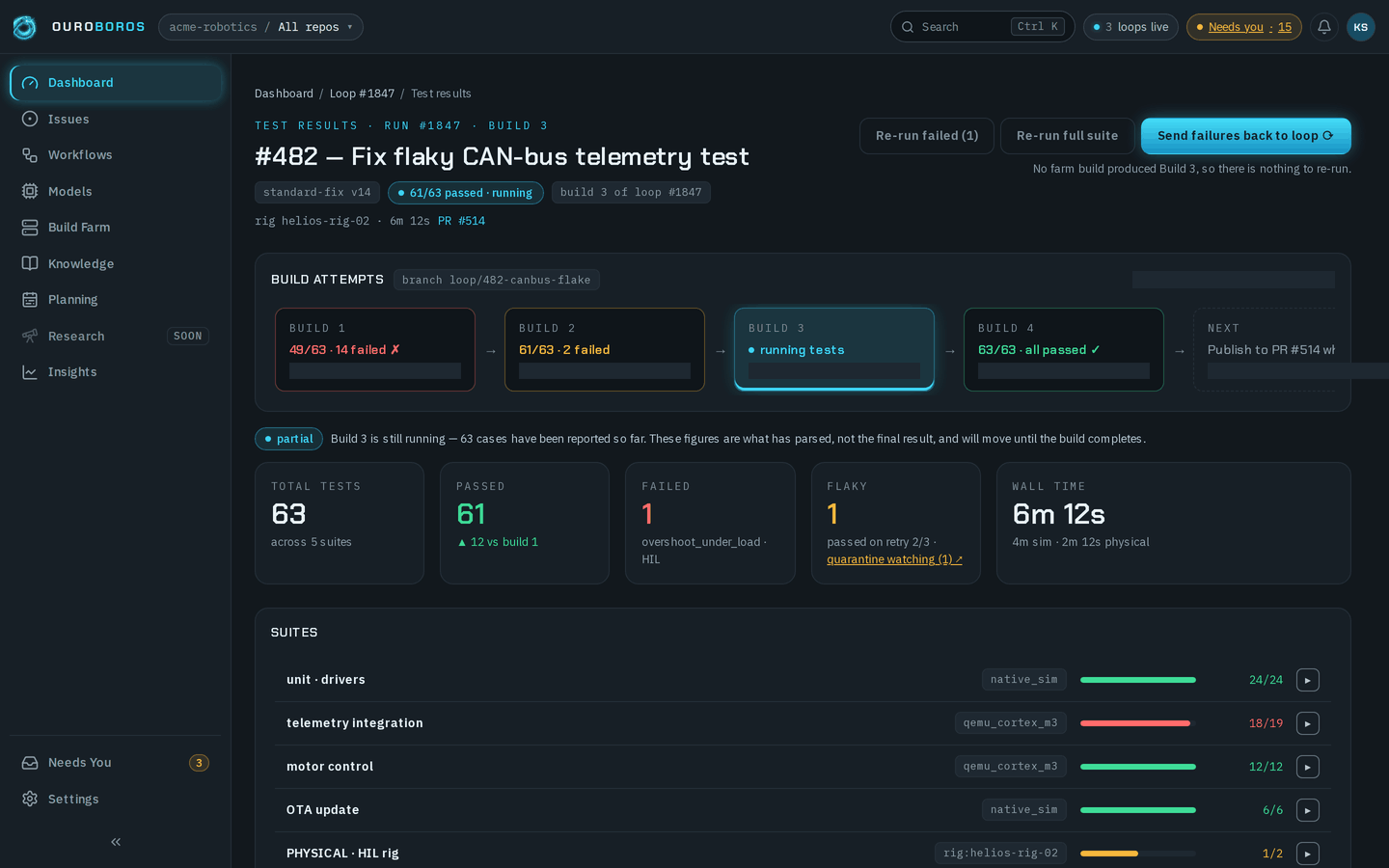Click the PHYSICAL · HIL rig progress bar

1138,854
